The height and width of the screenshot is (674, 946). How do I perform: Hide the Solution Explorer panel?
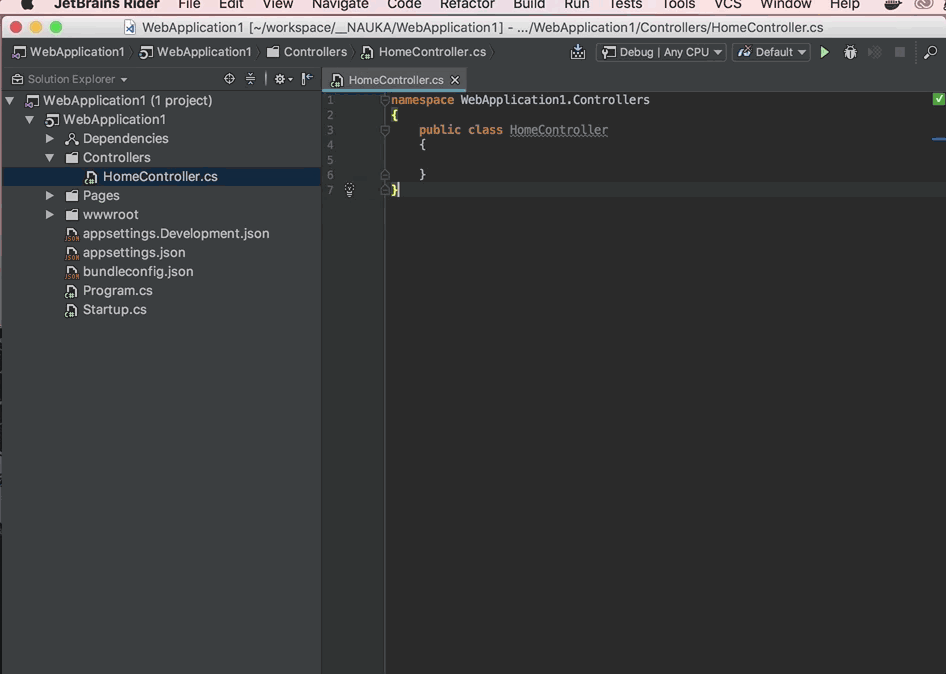307,78
